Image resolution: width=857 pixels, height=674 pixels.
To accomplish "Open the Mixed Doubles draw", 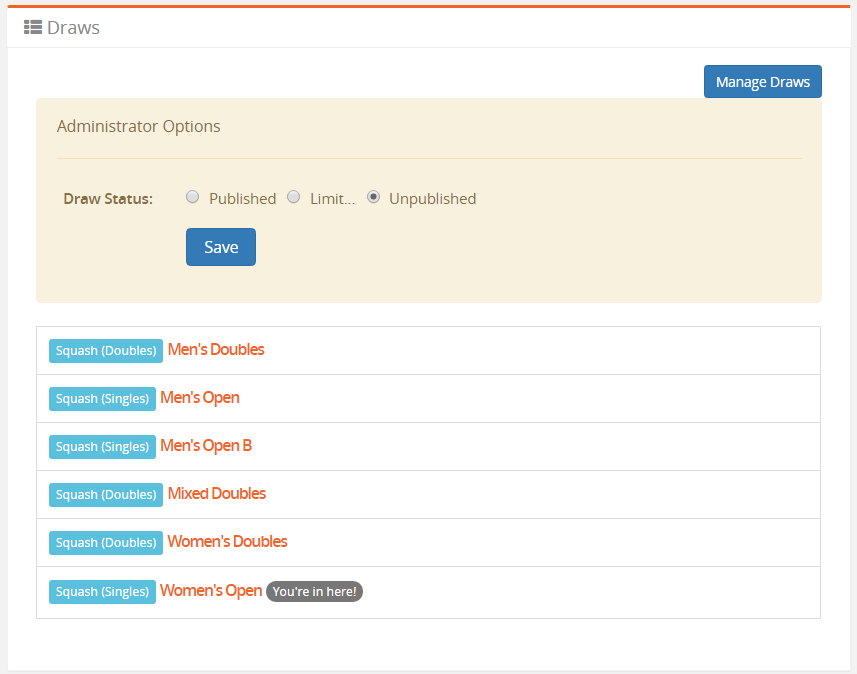I will coord(217,494).
